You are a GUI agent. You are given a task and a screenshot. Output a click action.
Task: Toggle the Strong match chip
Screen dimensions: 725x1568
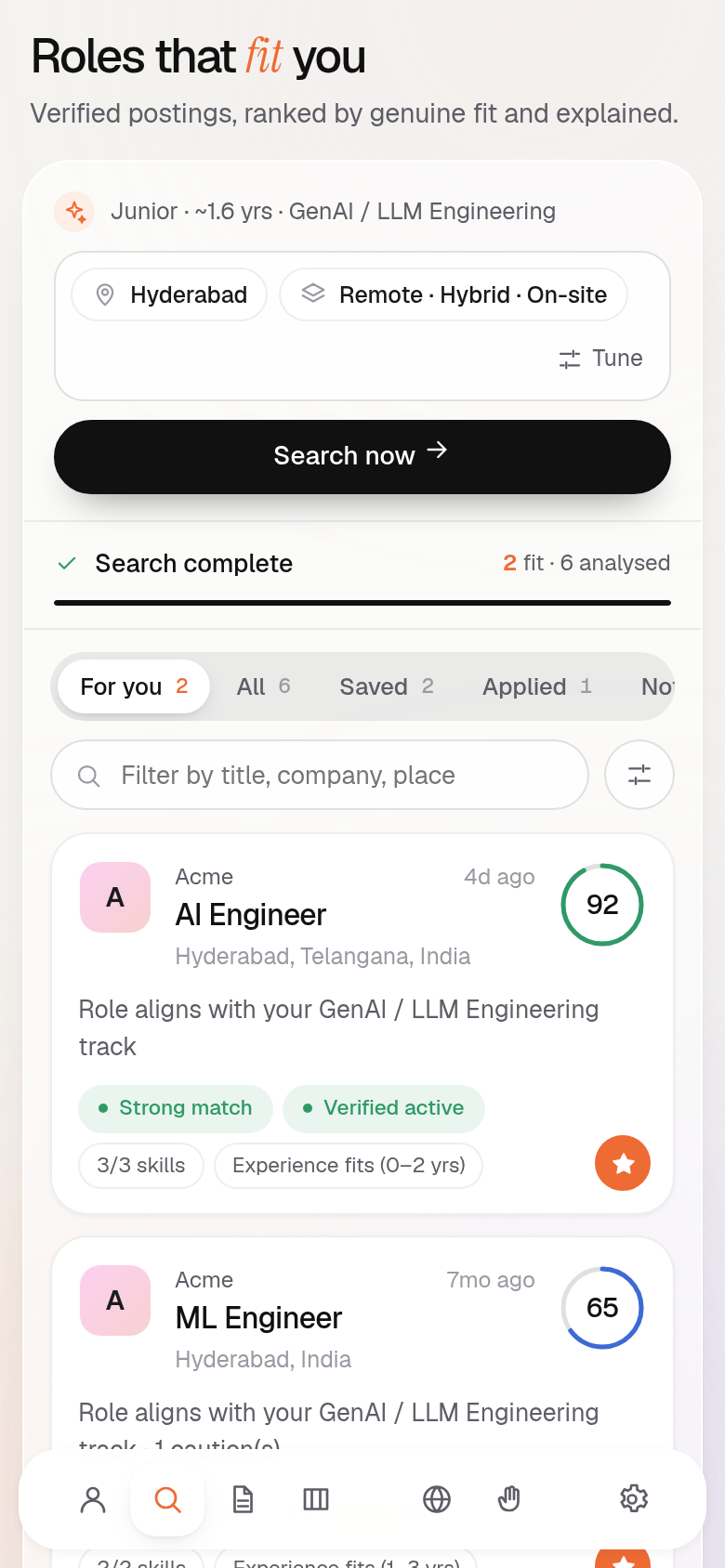pyautogui.click(x=176, y=1108)
